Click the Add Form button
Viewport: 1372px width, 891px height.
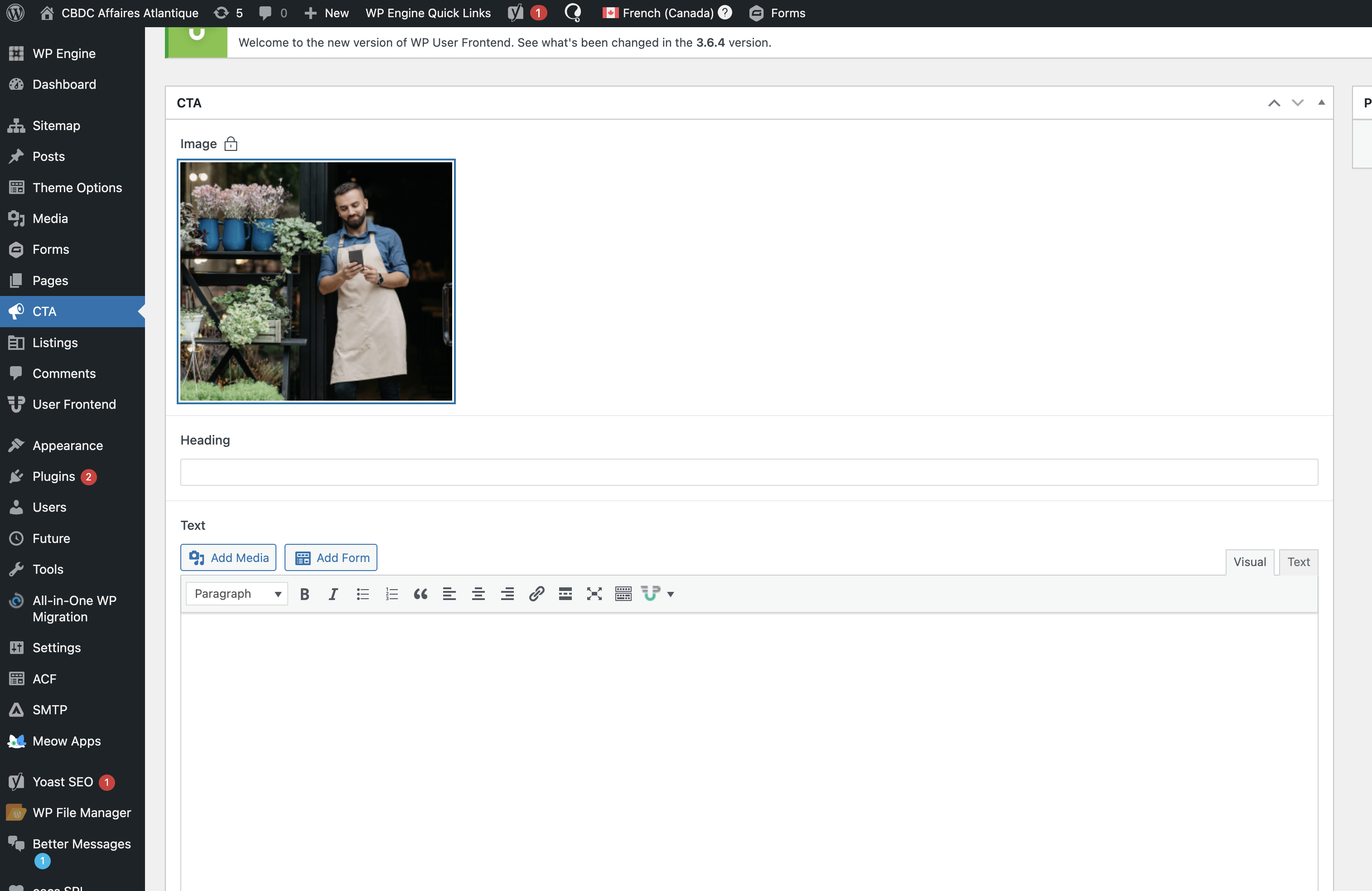(331, 557)
